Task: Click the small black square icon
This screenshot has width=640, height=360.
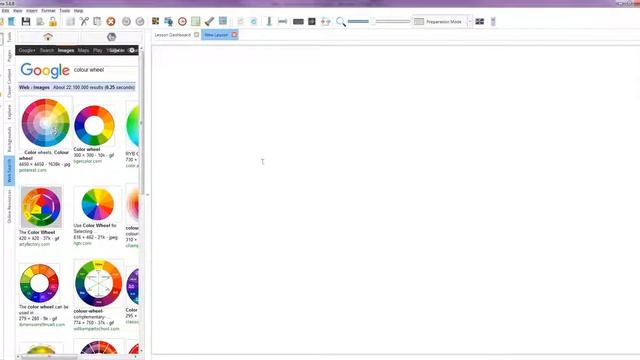Action: point(312,21)
